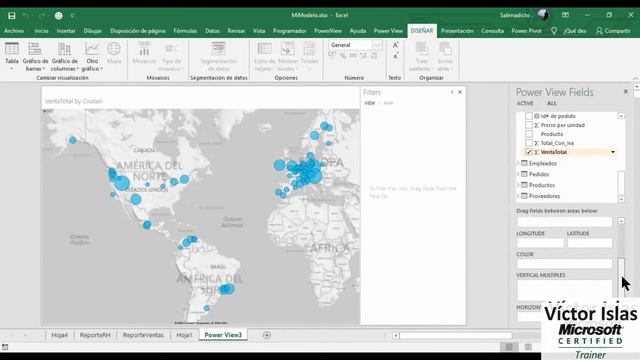Open the Gráfico de columnas menu
Image resolution: width=640 pixels, height=360 pixels.
[x=64, y=56]
